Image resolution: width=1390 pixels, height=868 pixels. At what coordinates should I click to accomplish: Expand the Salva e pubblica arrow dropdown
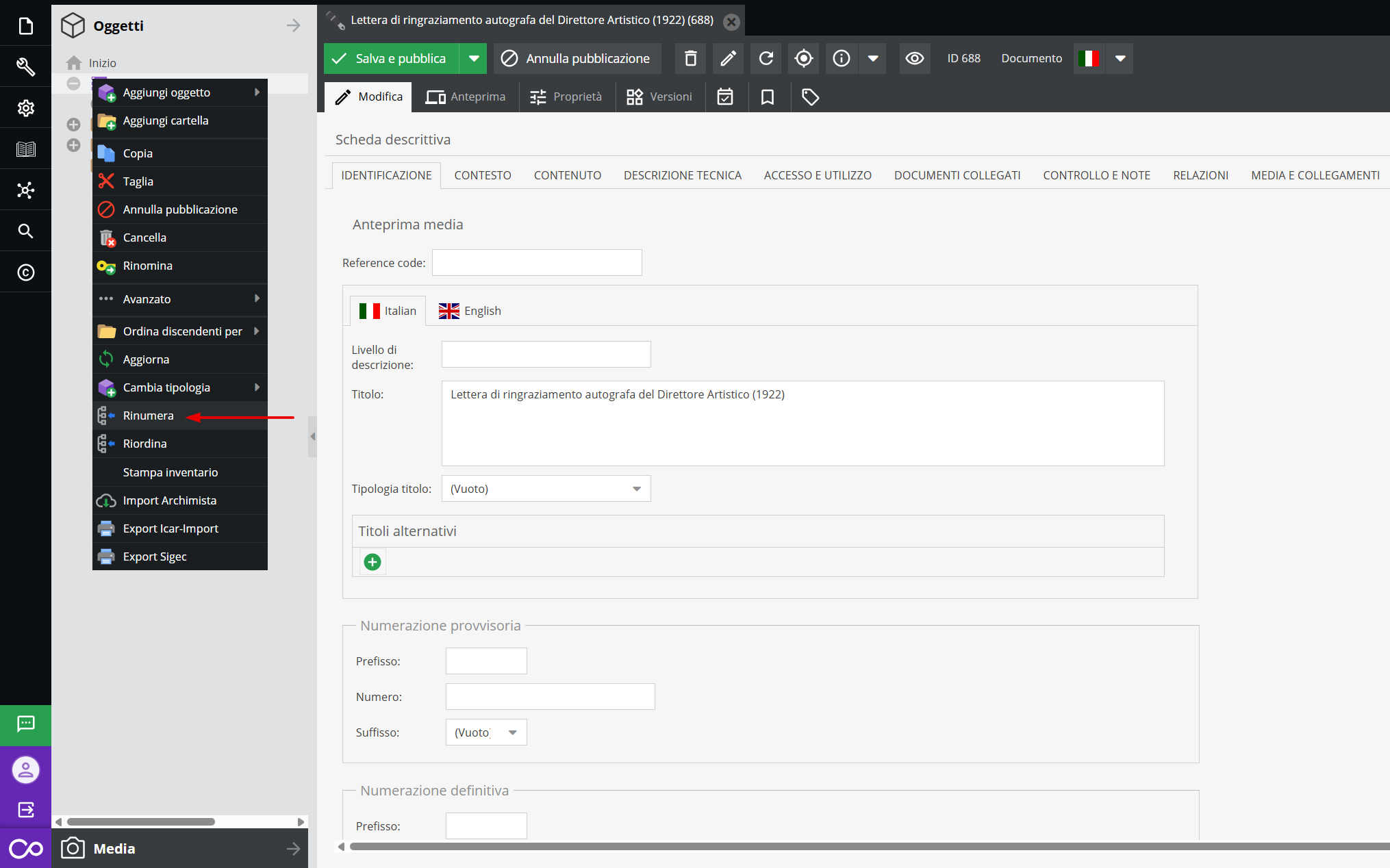pyautogui.click(x=473, y=59)
